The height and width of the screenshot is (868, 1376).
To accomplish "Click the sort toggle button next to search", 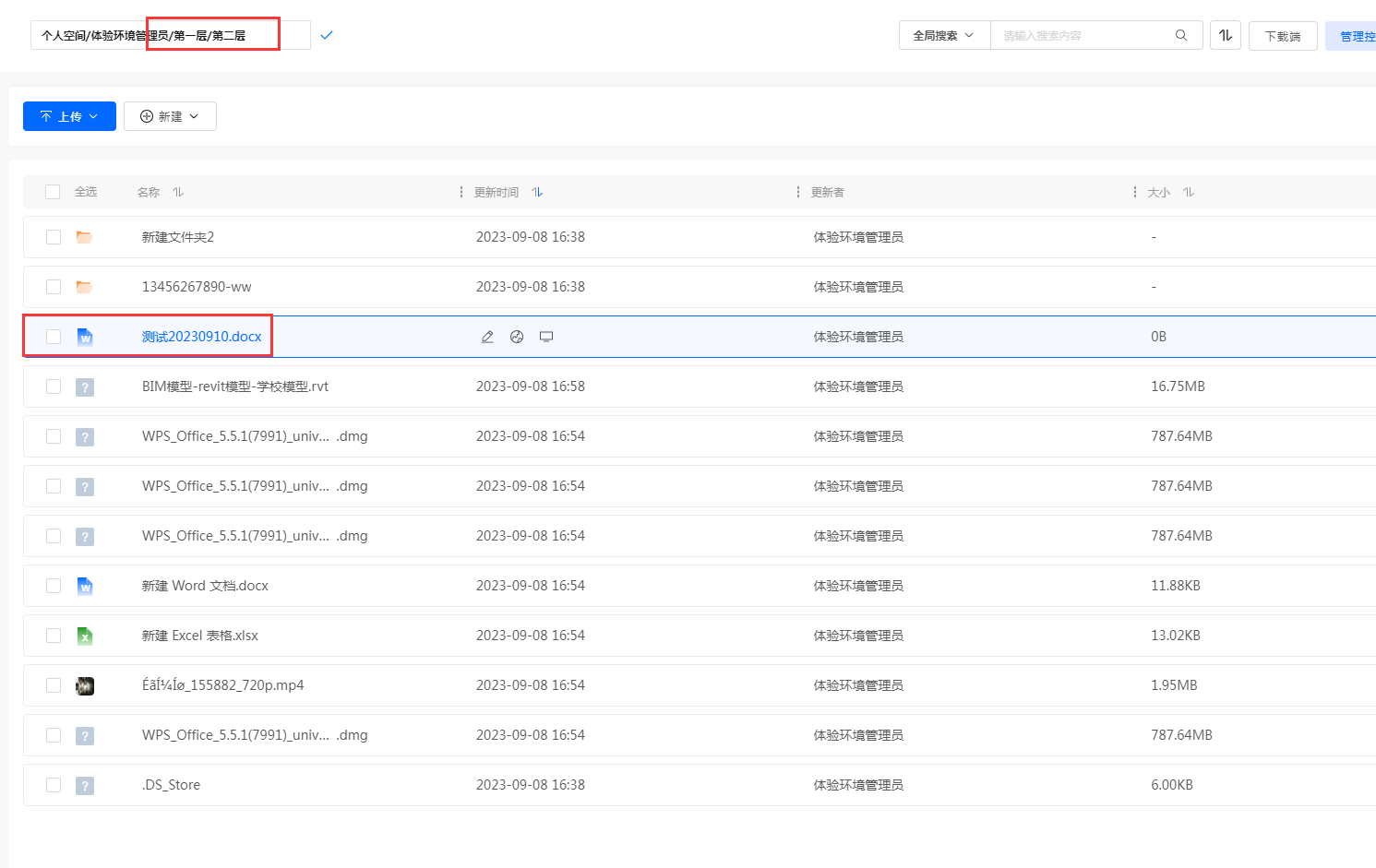I will 1226,36.
